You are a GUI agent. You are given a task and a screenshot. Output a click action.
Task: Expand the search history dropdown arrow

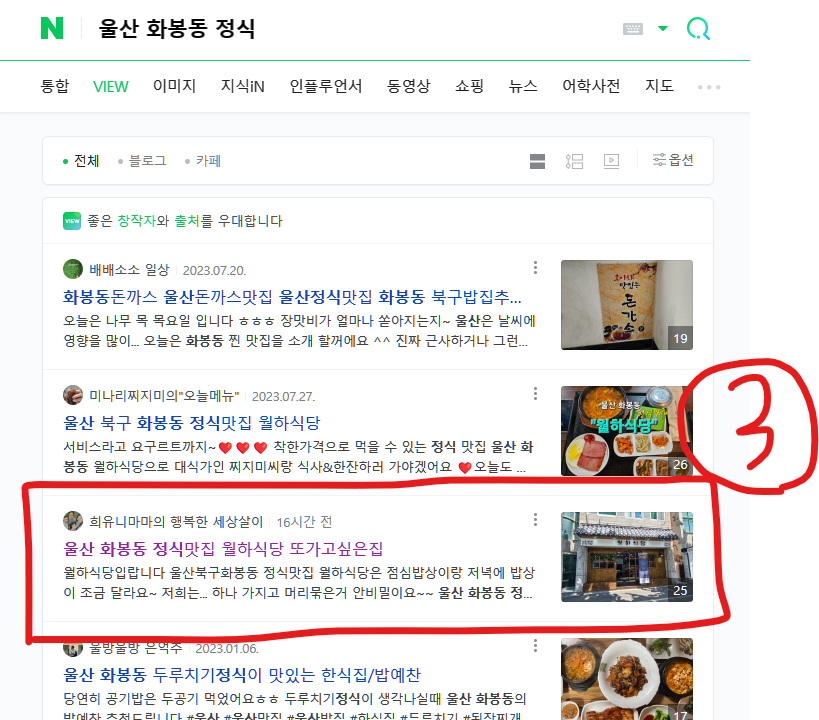[x=663, y=28]
